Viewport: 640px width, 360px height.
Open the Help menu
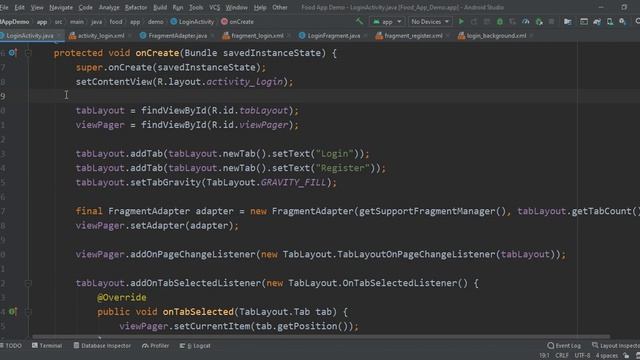point(260,7)
